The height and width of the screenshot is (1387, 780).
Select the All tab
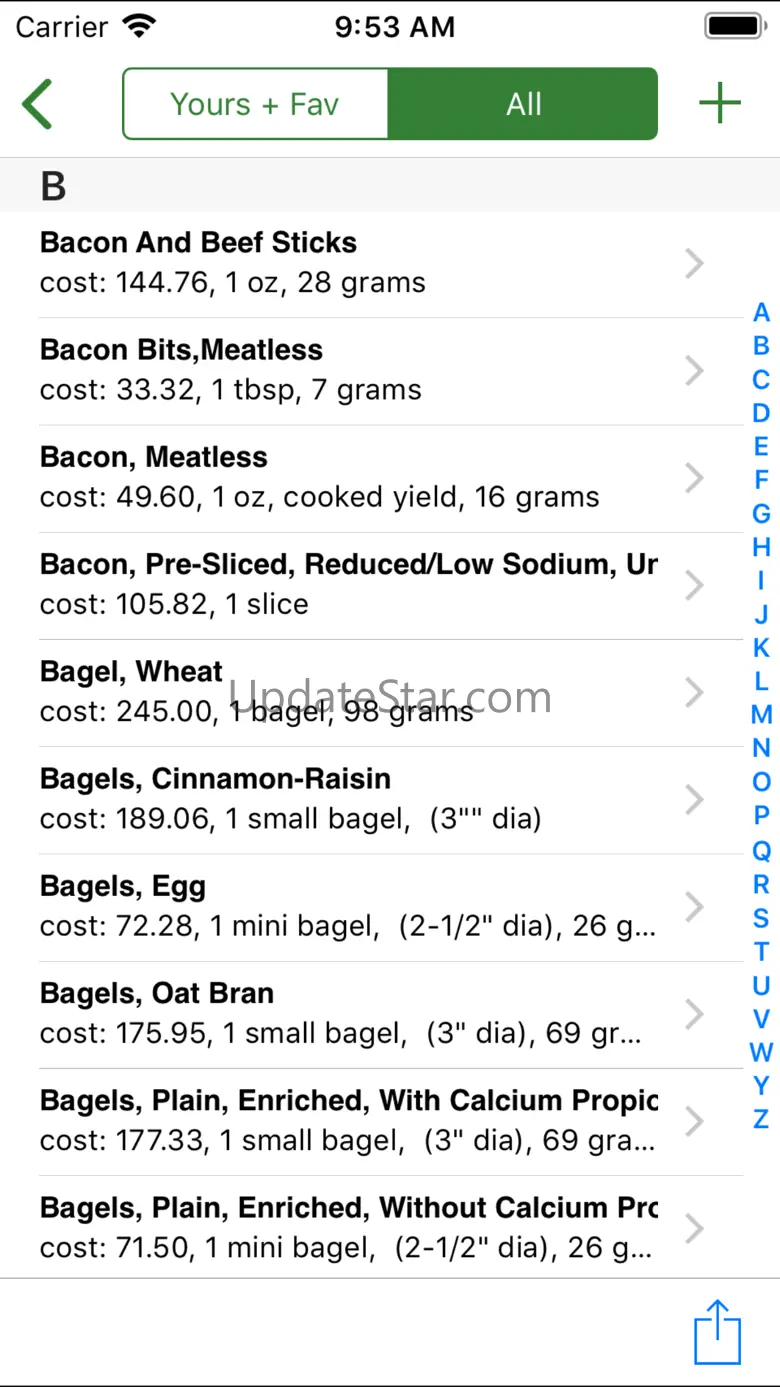click(x=523, y=104)
